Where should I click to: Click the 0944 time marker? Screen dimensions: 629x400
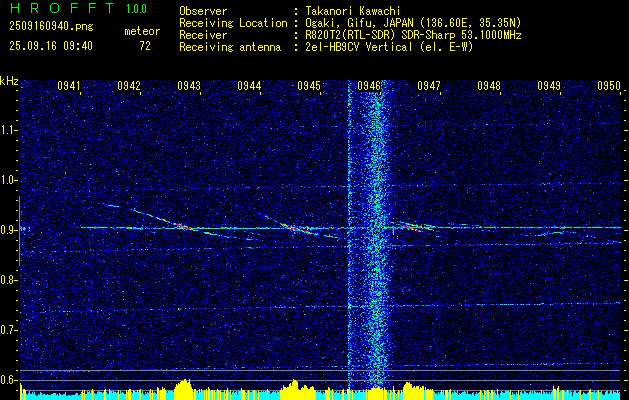pos(249,86)
